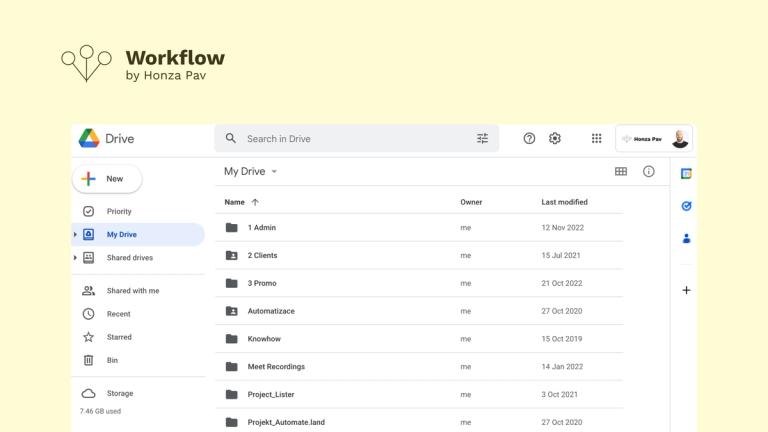Click the search magnifier icon
Viewport: 768px width, 432px height.
tap(231, 139)
